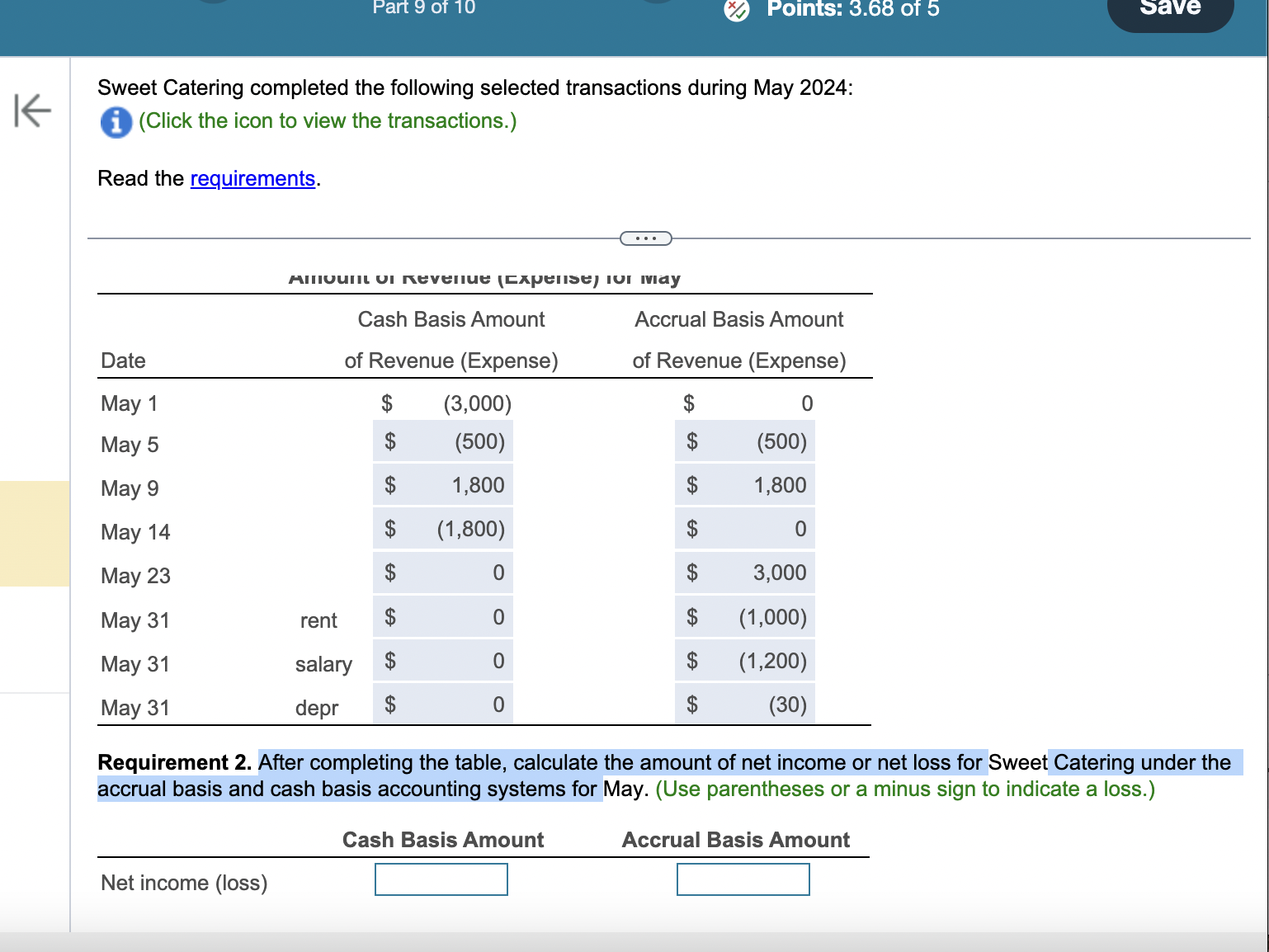Open the requirements link
This screenshot has height=952, width=1269.
(252, 178)
